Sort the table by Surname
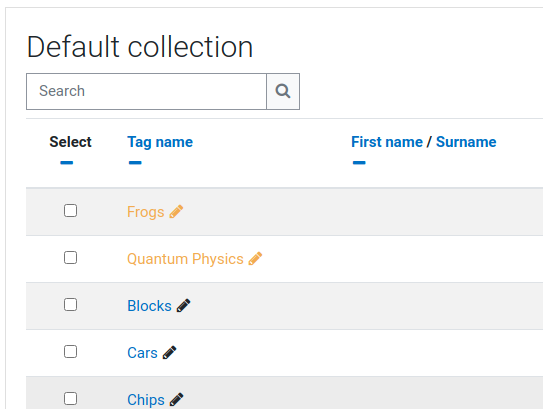Viewport: 543px width, 409px height. [466, 142]
